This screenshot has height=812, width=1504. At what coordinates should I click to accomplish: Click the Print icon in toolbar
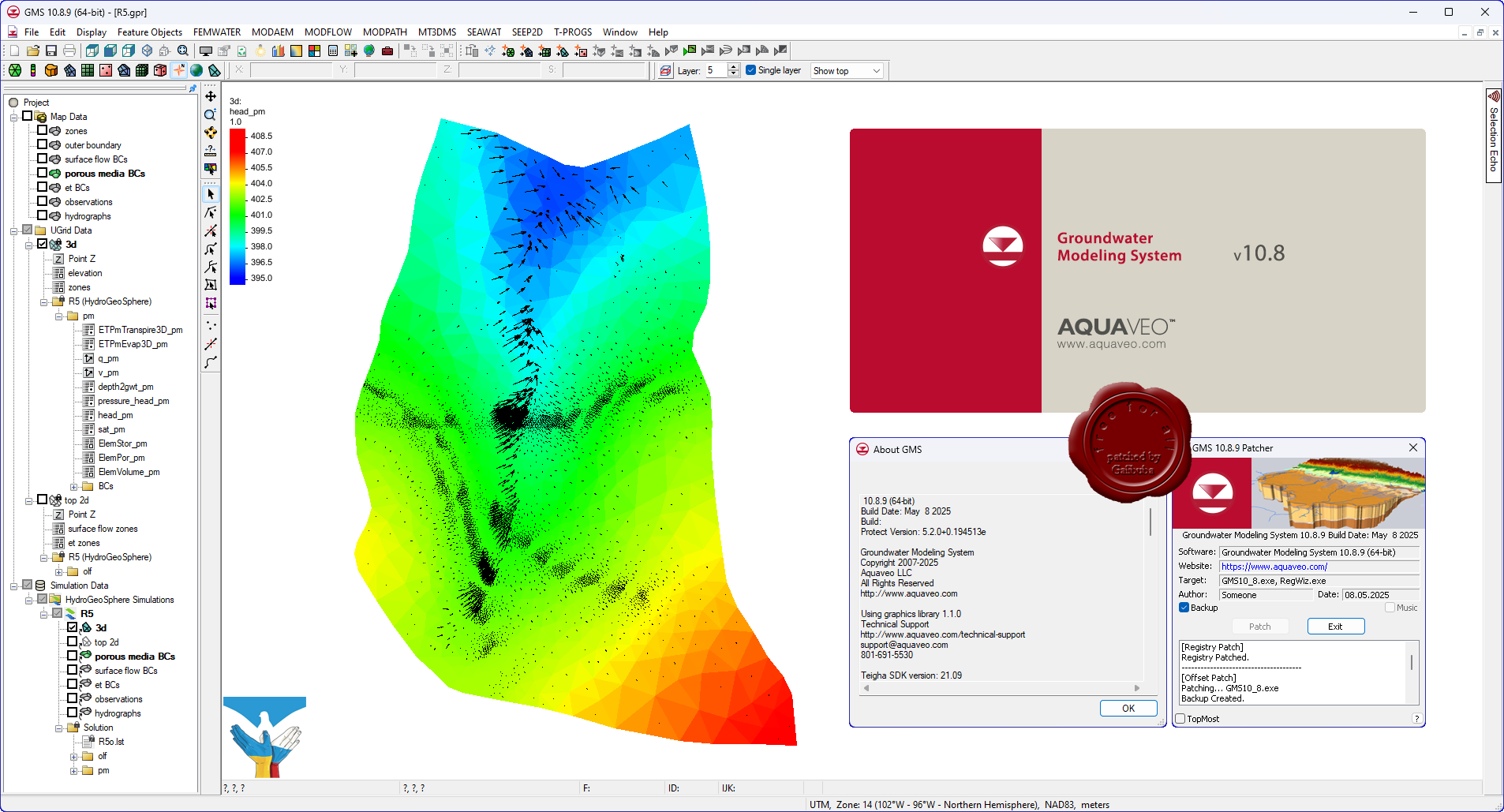[69, 51]
